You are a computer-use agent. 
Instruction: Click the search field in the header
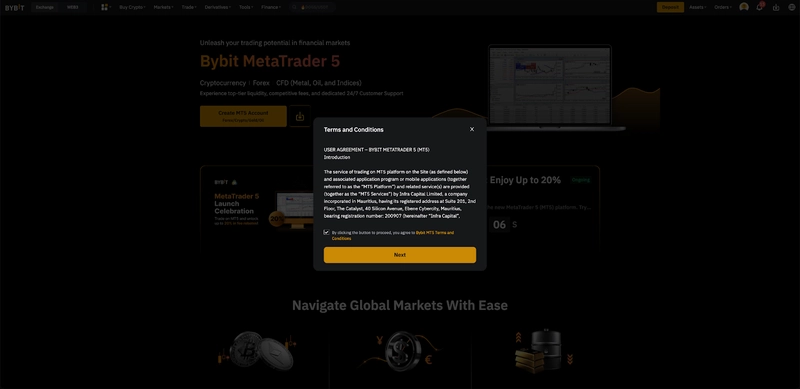click(312, 7)
